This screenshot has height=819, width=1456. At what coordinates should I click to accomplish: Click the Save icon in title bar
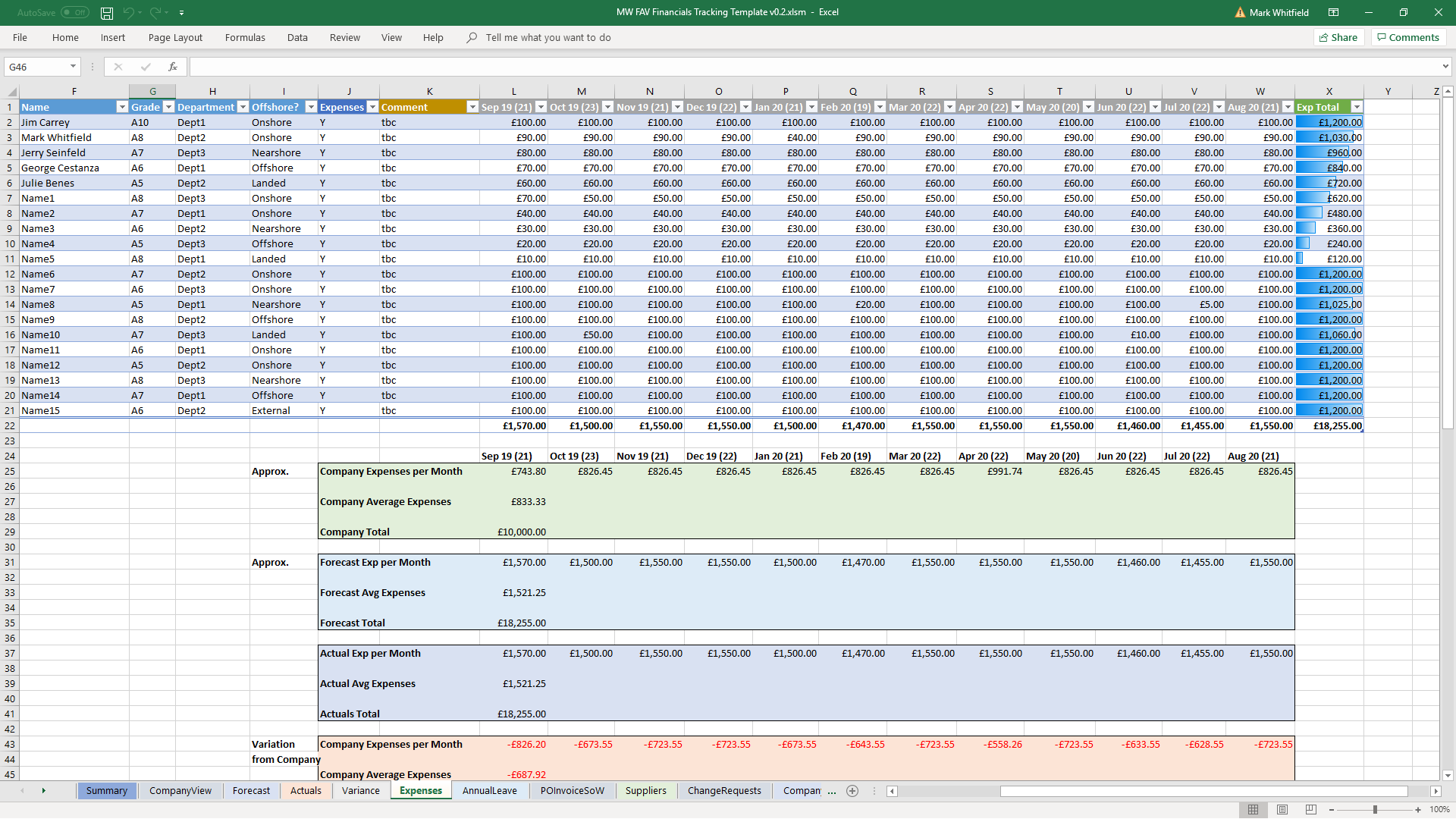click(x=107, y=13)
